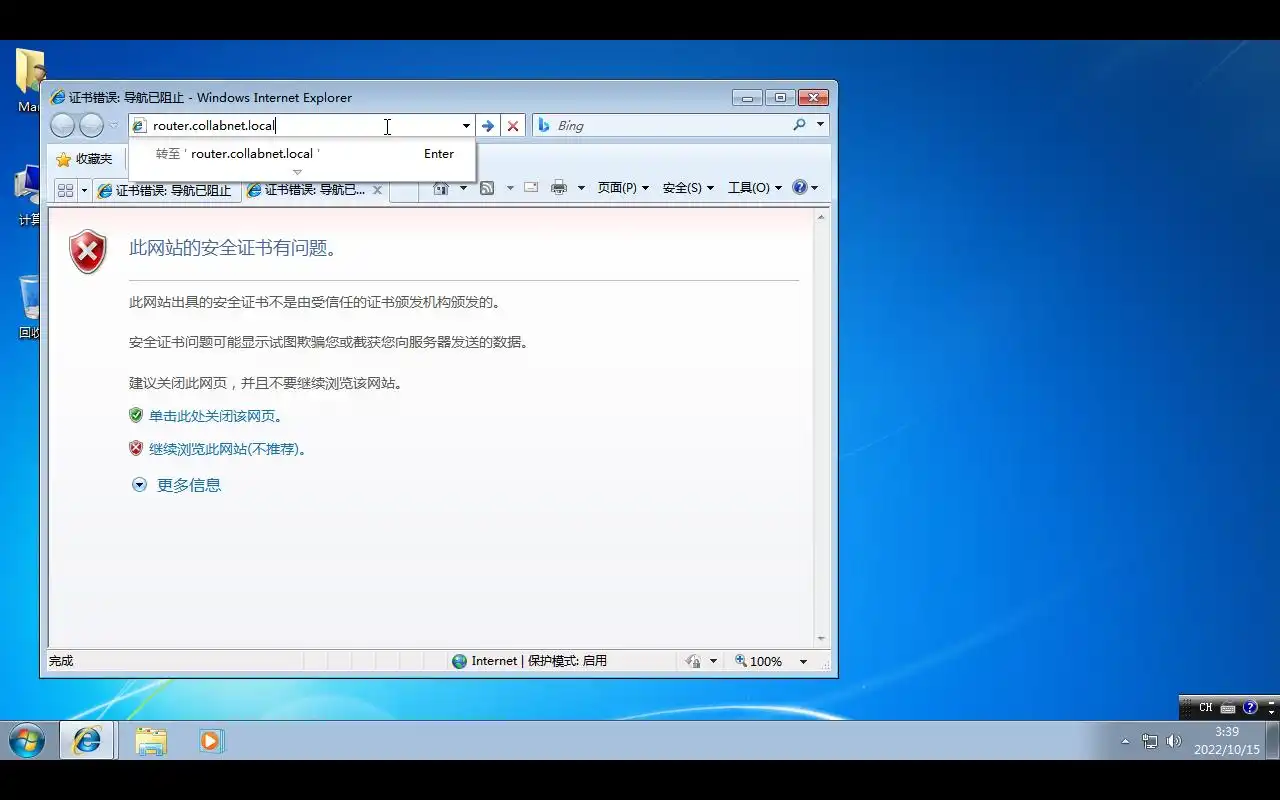Click the network tray icon
This screenshot has height=800, width=1280.
[1150, 742]
